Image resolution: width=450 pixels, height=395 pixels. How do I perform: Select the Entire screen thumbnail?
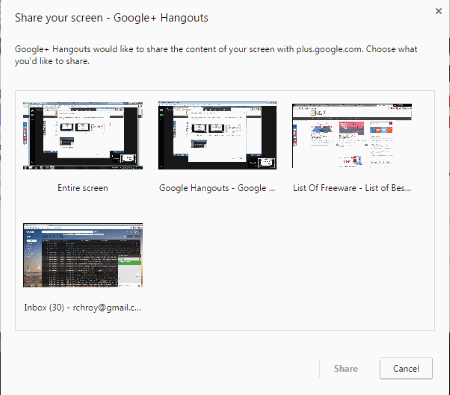[83, 136]
